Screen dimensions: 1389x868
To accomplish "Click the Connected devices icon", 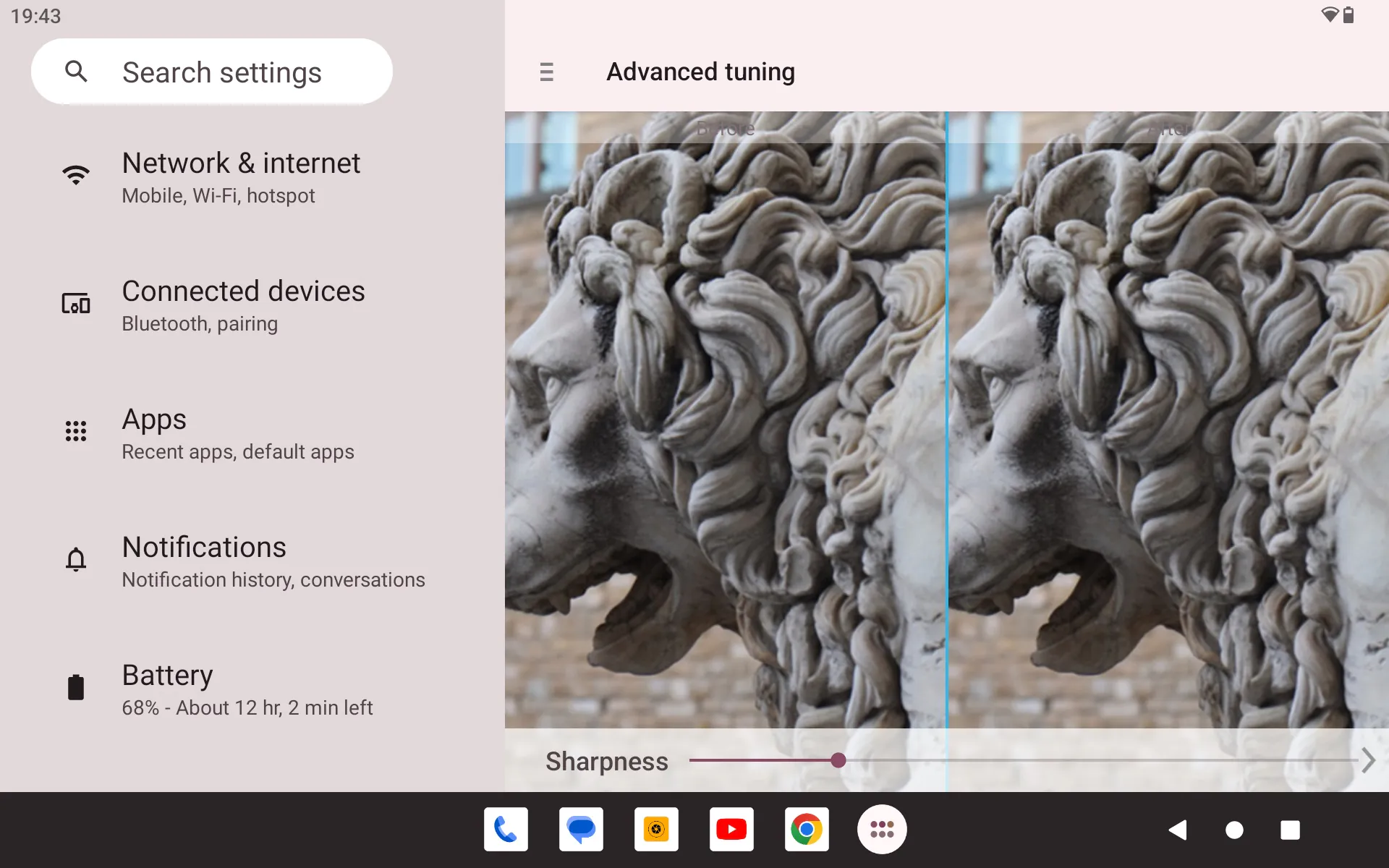I will 76,303.
